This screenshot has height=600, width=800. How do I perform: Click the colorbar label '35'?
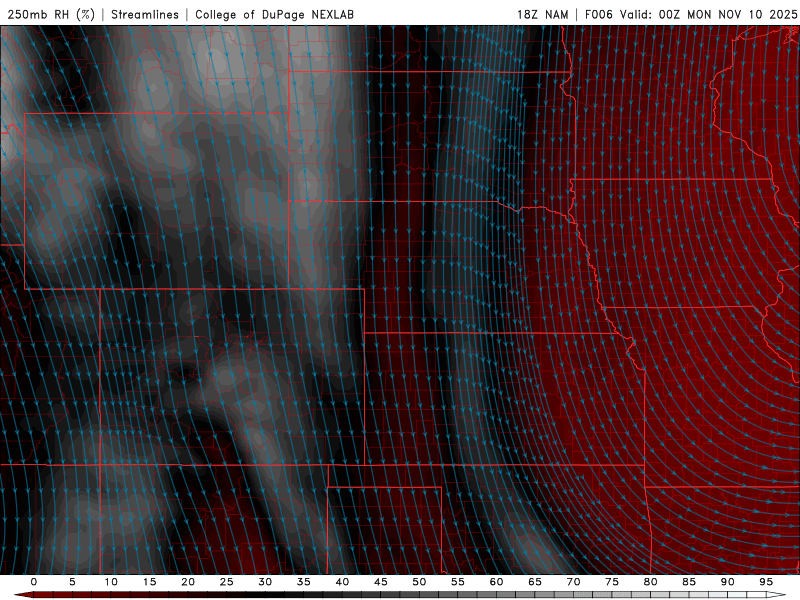304,582
